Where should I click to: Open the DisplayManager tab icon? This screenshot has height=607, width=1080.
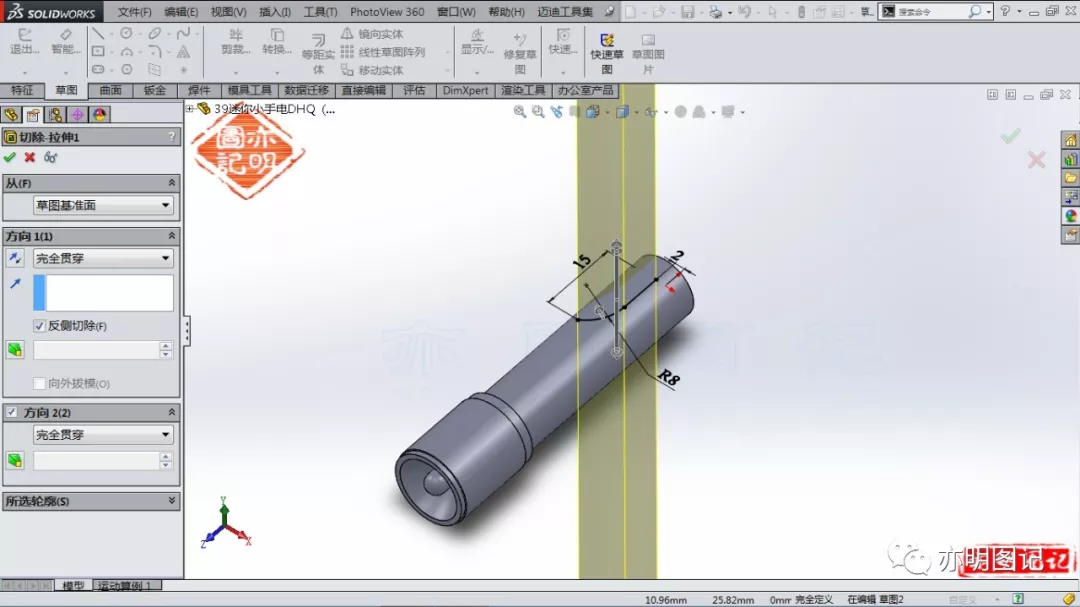99,114
